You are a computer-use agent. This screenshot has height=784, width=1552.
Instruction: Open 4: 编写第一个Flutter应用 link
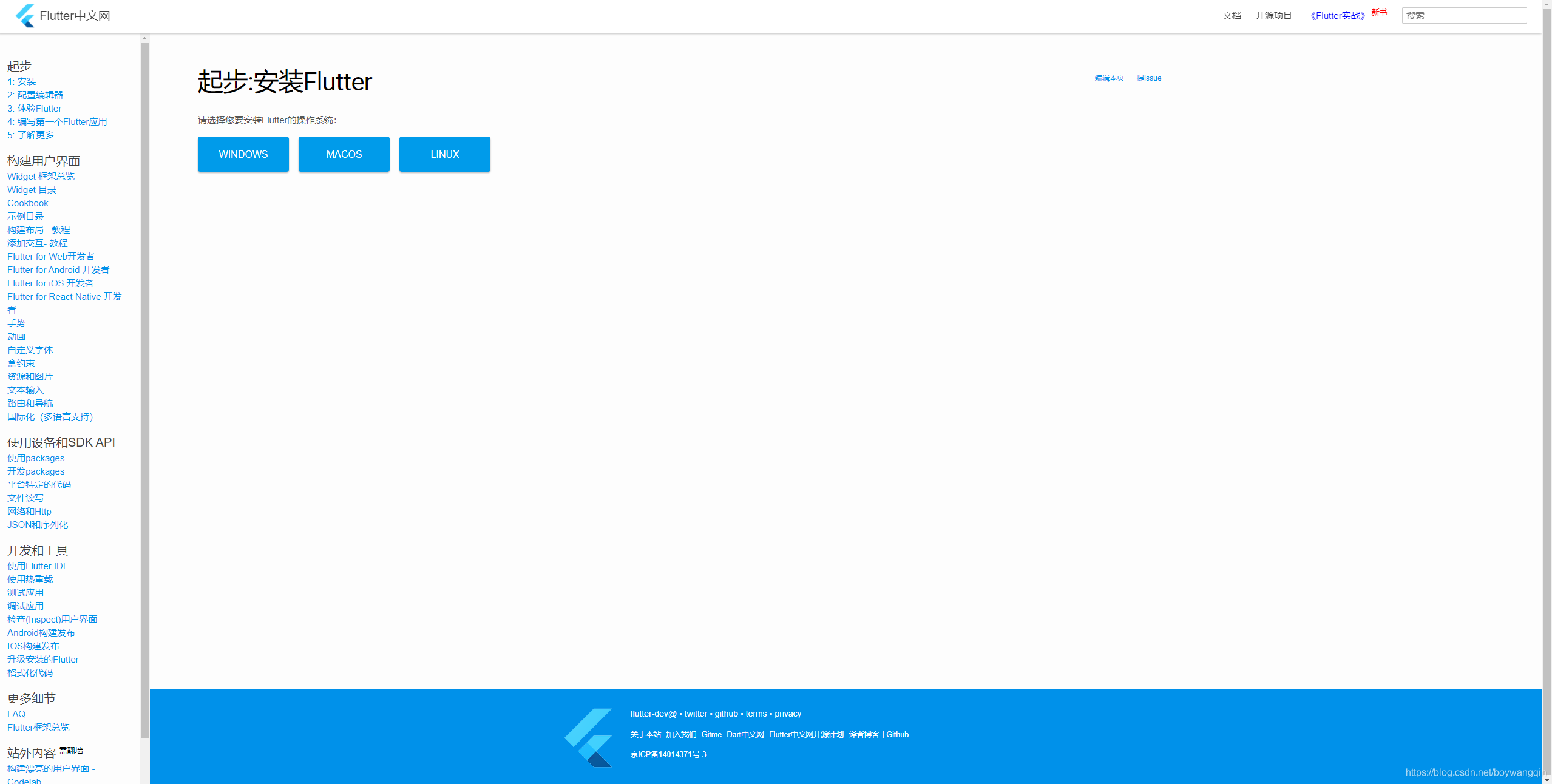click(x=57, y=122)
